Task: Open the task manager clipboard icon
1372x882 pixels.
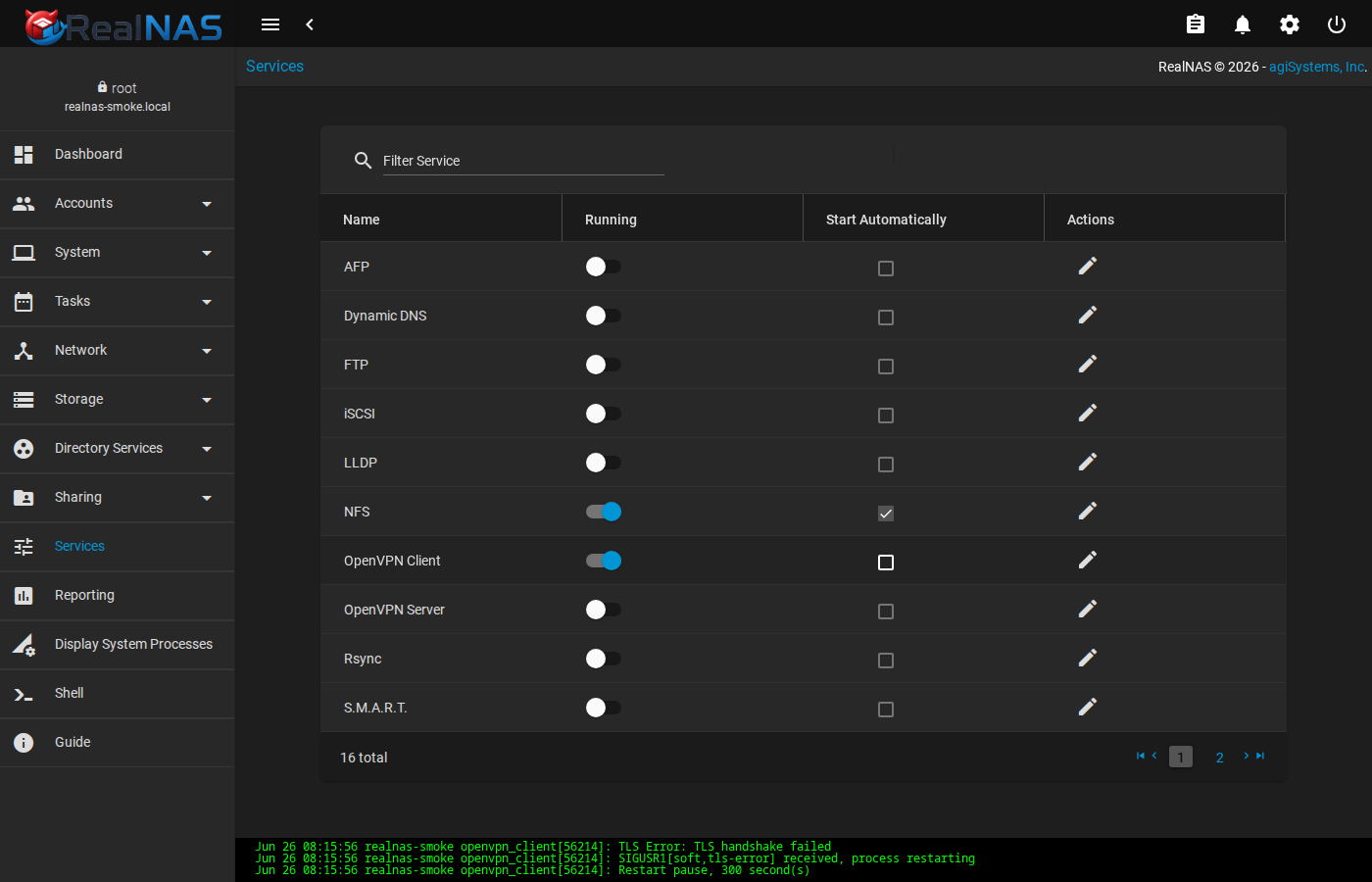Action: [x=1196, y=24]
